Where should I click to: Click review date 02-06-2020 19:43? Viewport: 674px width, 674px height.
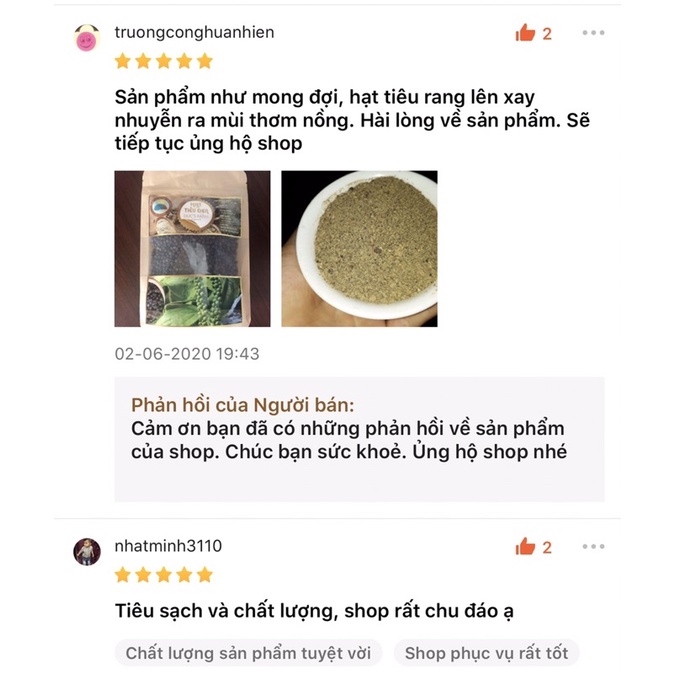(x=187, y=354)
